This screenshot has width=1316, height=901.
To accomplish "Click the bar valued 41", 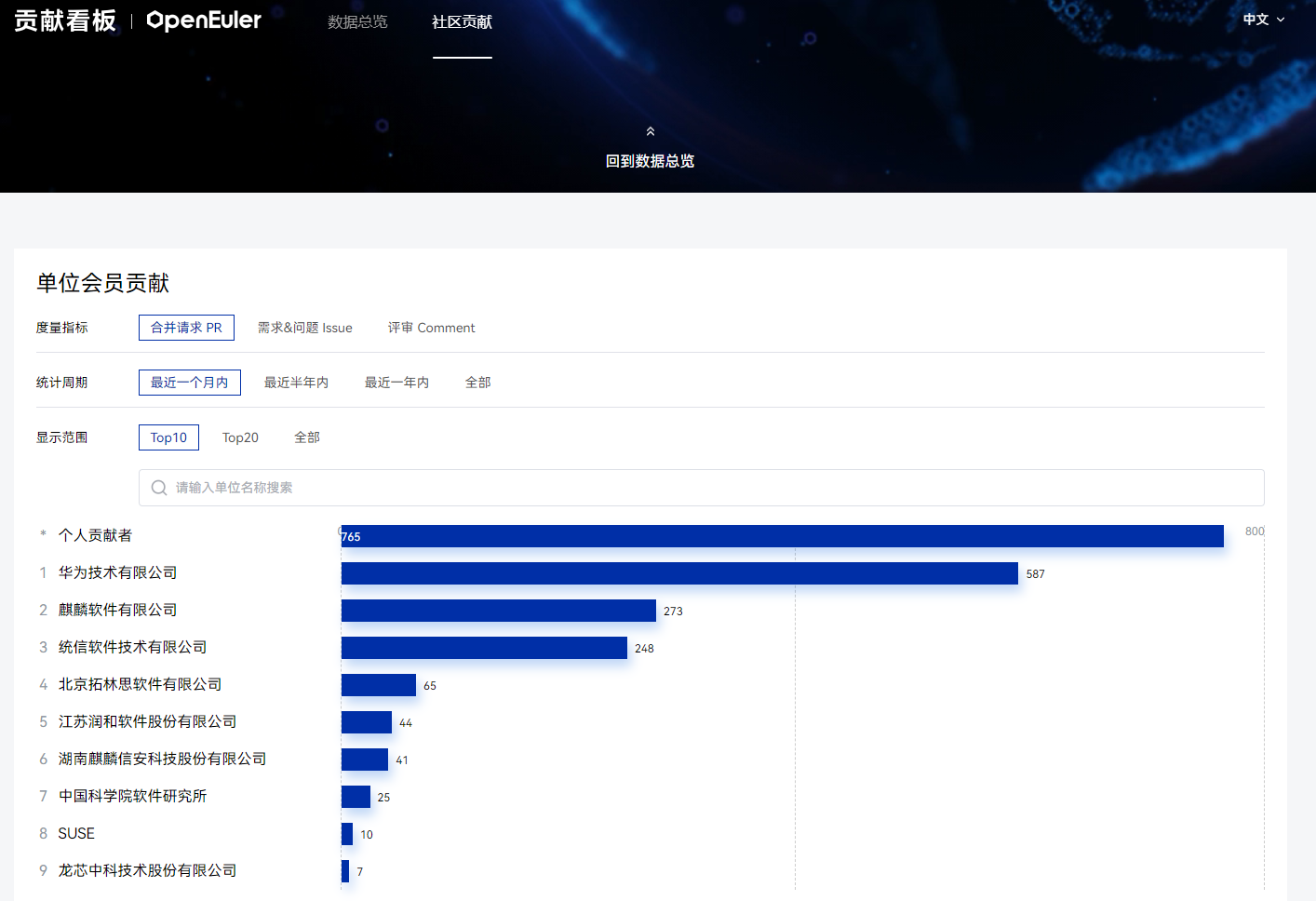I will (365, 760).
